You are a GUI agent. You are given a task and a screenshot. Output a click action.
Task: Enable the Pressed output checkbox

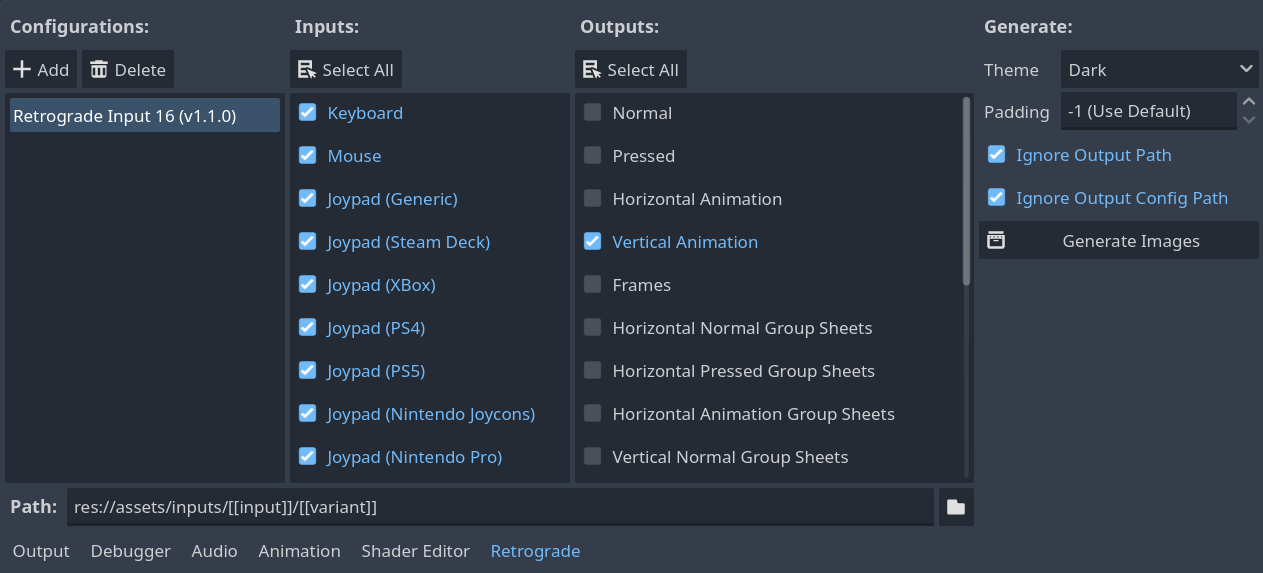click(593, 156)
